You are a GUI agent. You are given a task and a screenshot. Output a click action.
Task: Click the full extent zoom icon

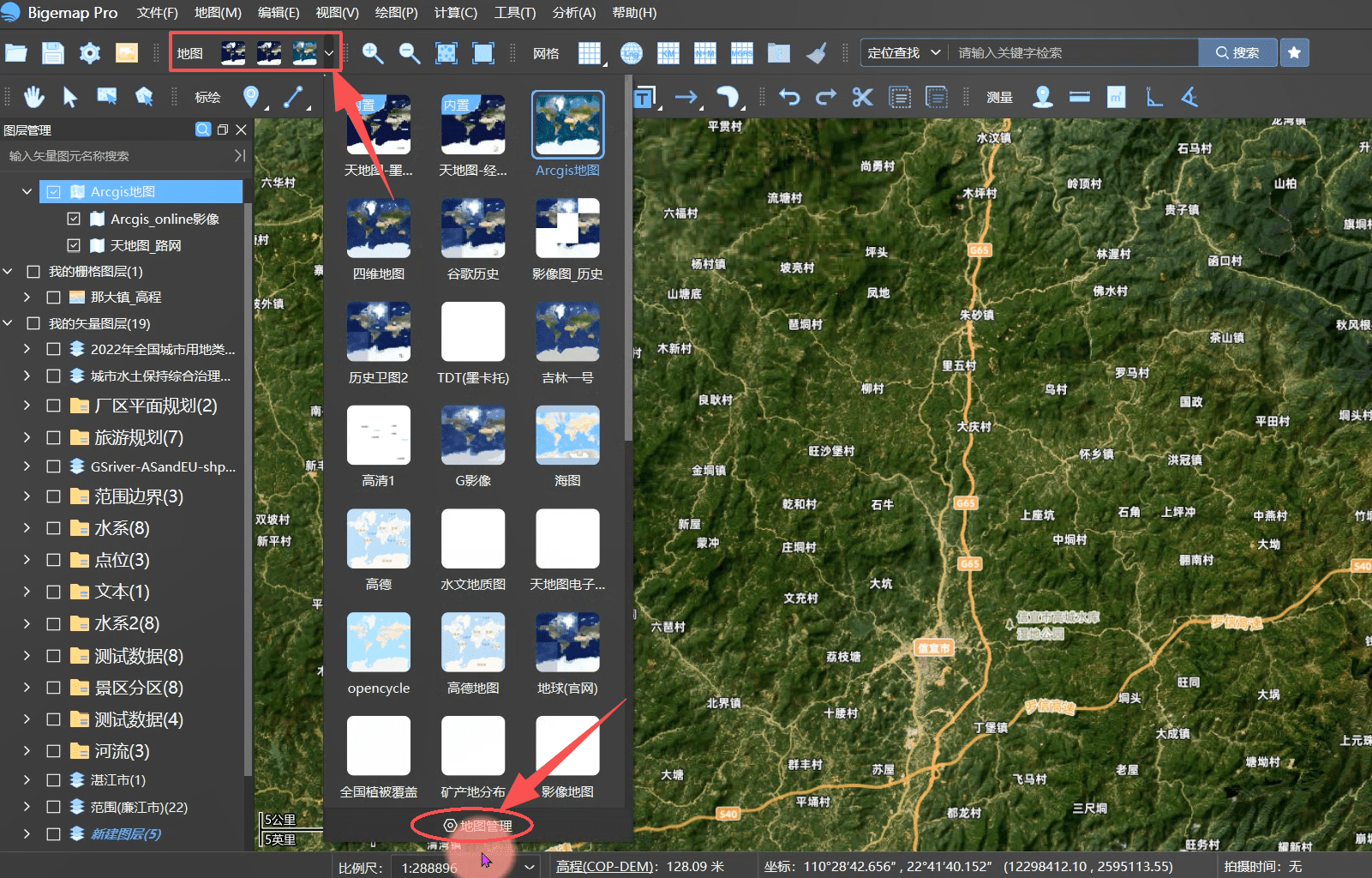coord(483,53)
